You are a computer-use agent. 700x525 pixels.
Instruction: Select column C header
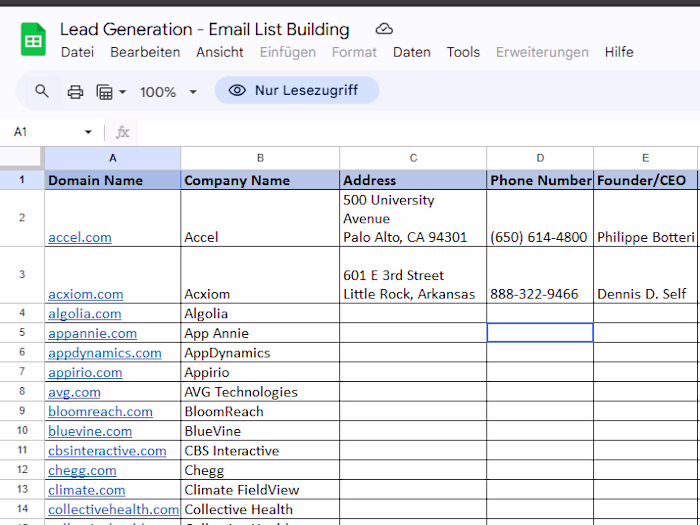[x=413, y=158]
